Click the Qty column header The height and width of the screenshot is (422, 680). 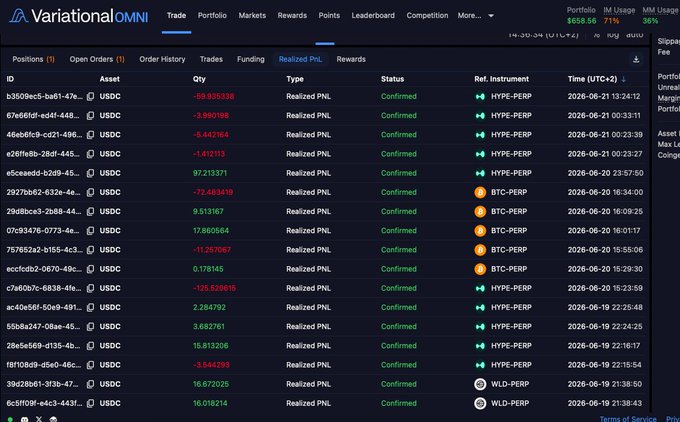click(x=199, y=79)
